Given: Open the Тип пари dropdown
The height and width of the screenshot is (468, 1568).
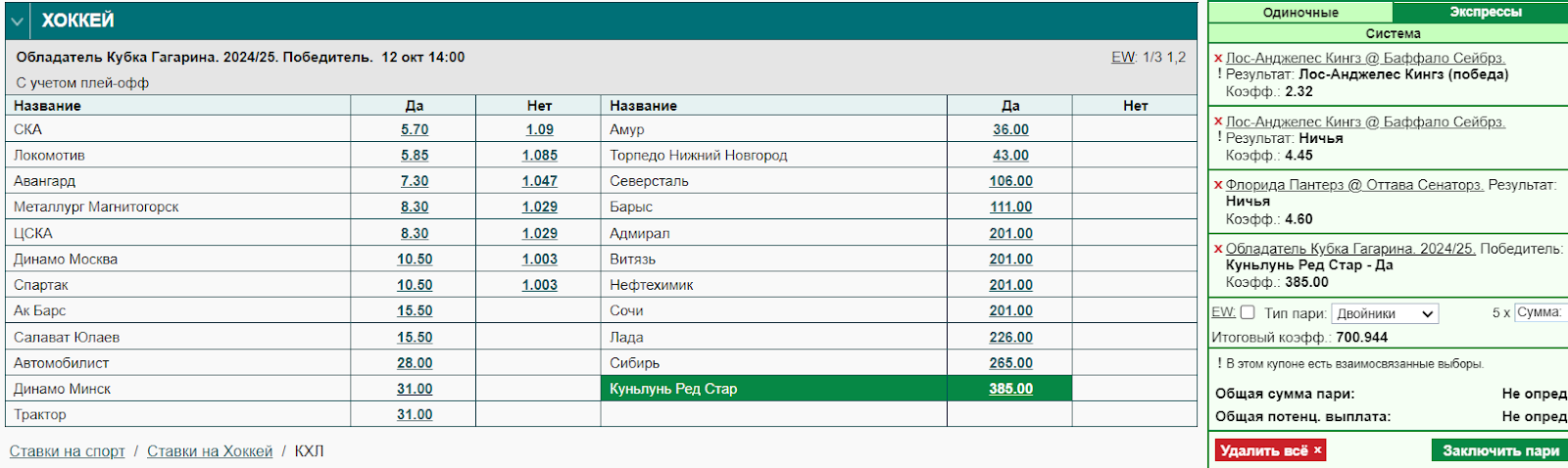Looking at the screenshot, I should pyautogui.click(x=1385, y=314).
